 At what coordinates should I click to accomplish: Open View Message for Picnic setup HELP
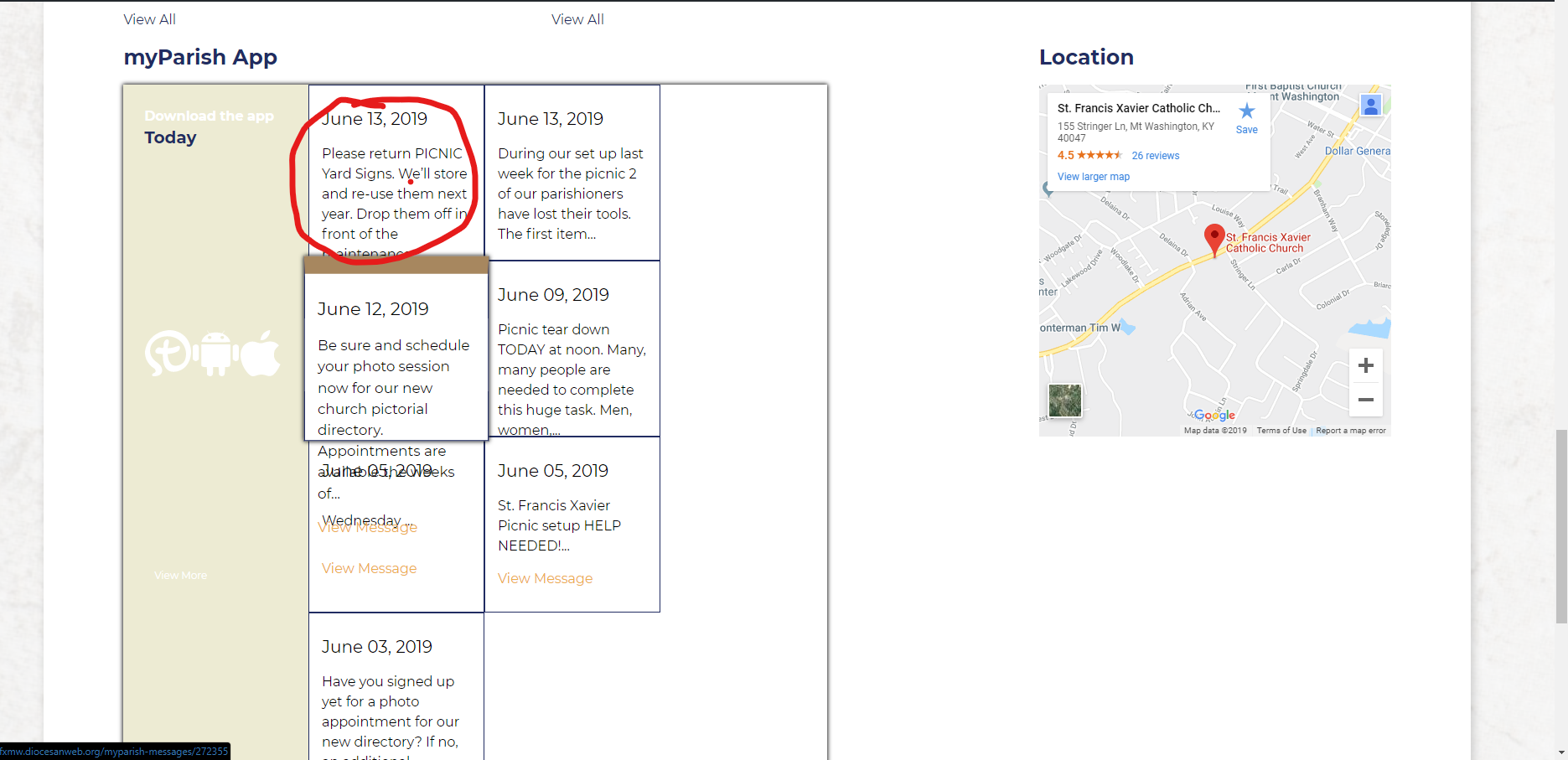[x=545, y=579]
